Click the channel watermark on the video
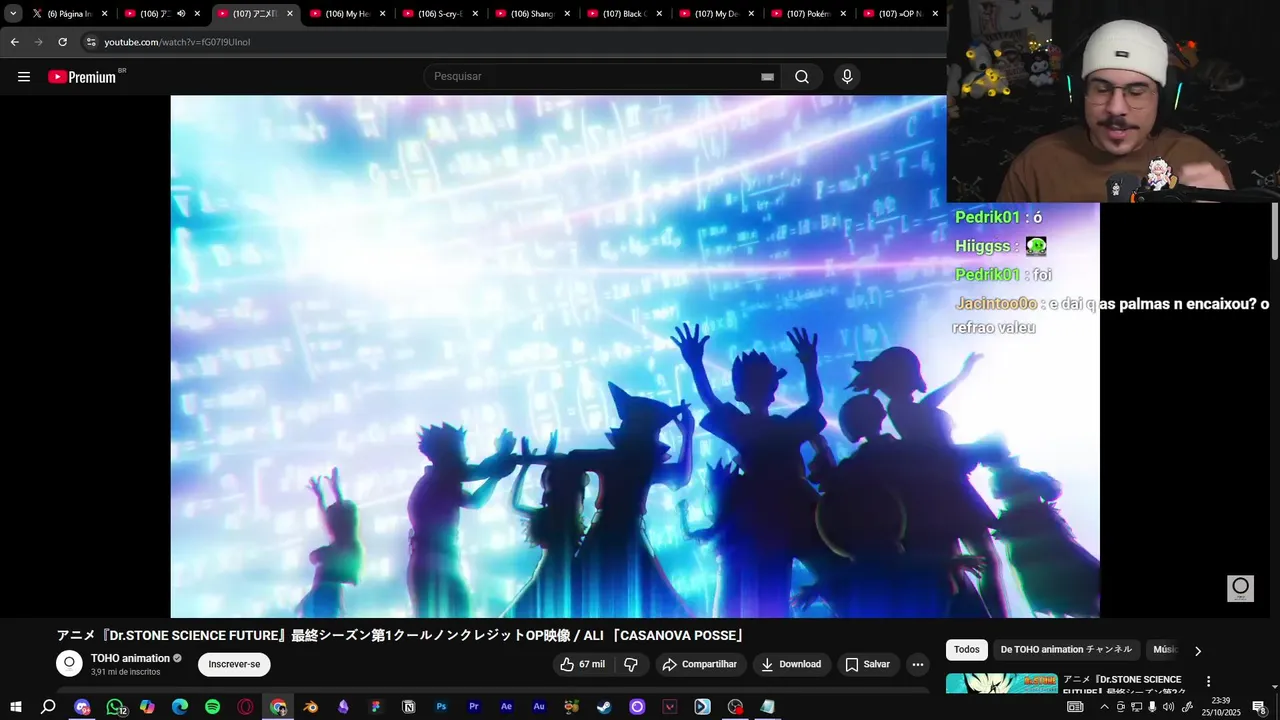Screen dimensions: 1280x720 pyautogui.click(x=1240, y=588)
